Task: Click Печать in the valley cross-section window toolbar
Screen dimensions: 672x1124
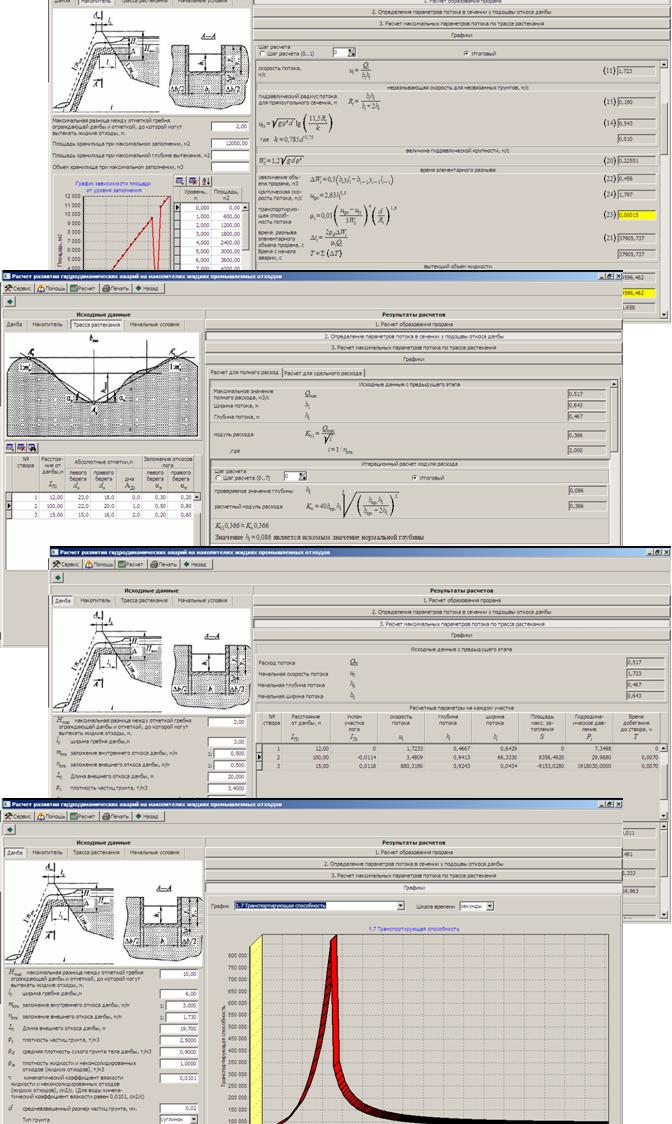Action: [x=118, y=285]
